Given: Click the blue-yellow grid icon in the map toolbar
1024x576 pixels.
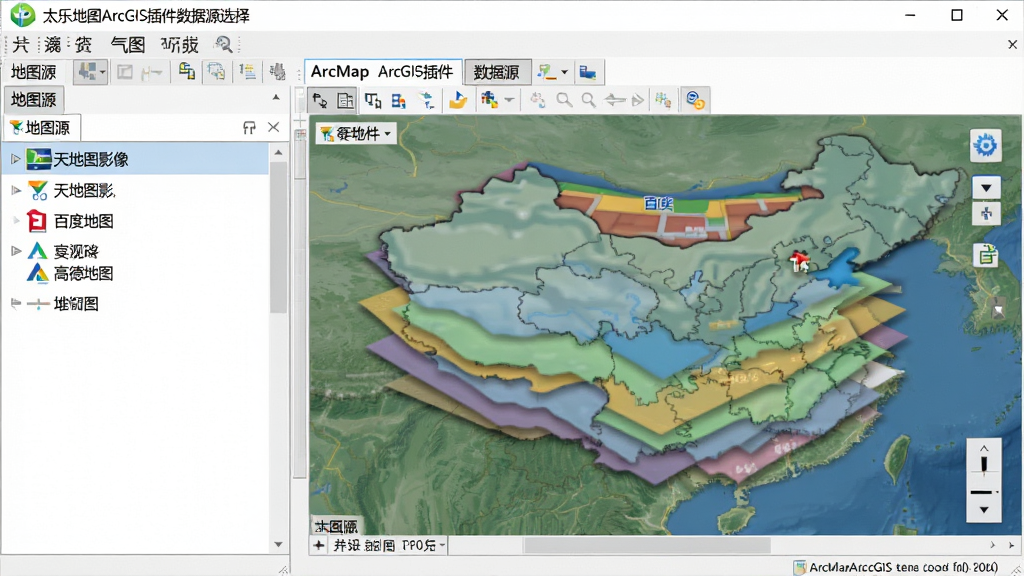Looking at the screenshot, I should pos(398,100).
